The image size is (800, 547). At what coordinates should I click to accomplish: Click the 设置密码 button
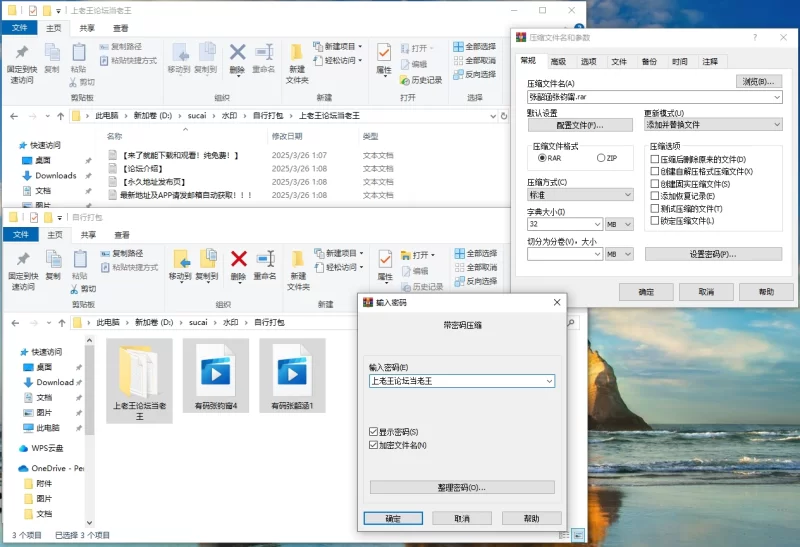[712, 254]
